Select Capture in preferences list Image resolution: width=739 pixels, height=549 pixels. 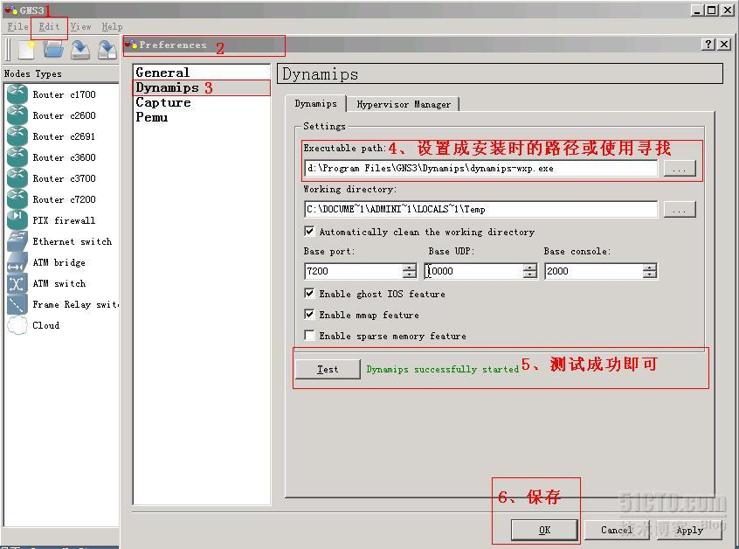[x=163, y=102]
